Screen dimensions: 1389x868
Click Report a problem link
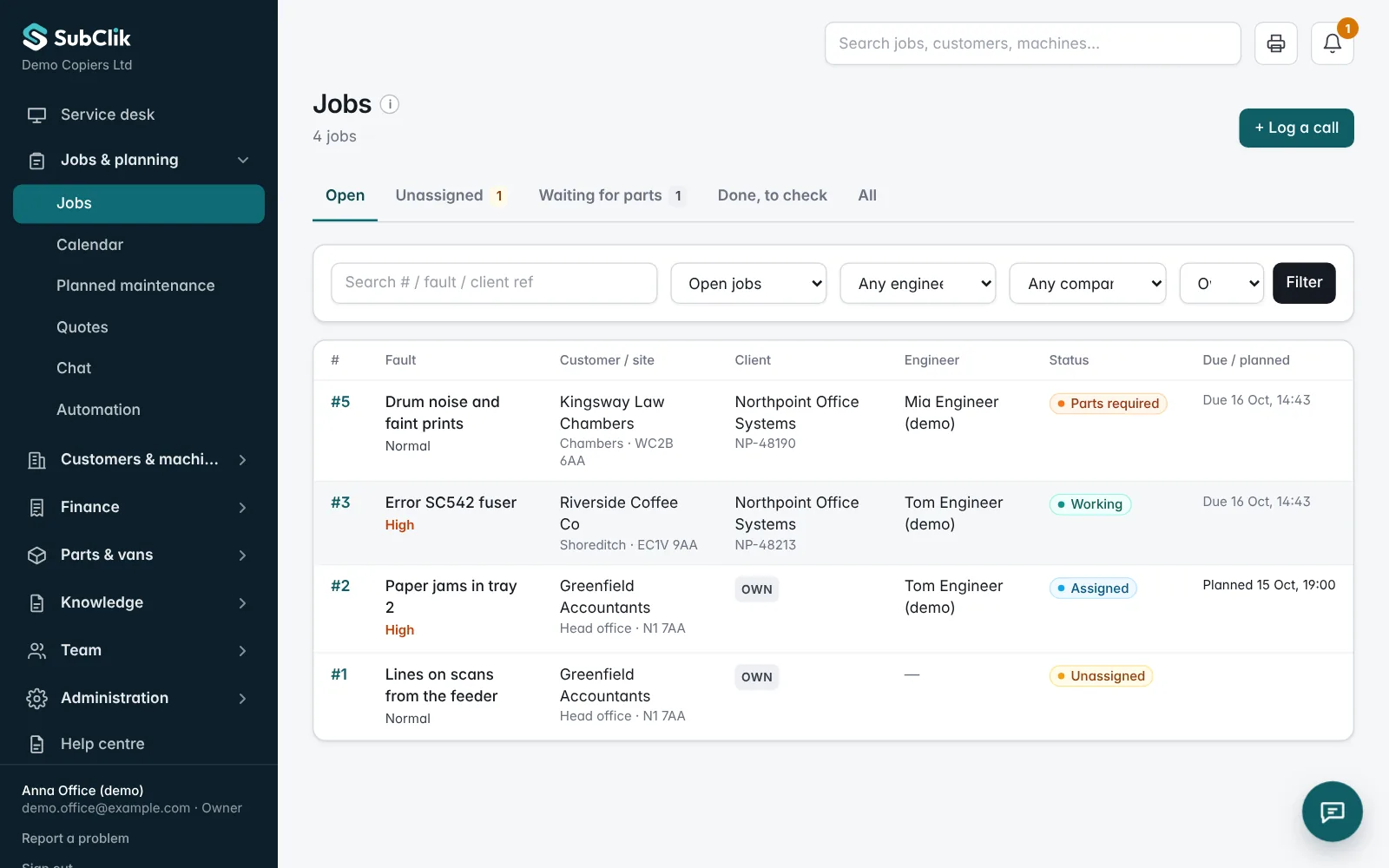pos(76,838)
